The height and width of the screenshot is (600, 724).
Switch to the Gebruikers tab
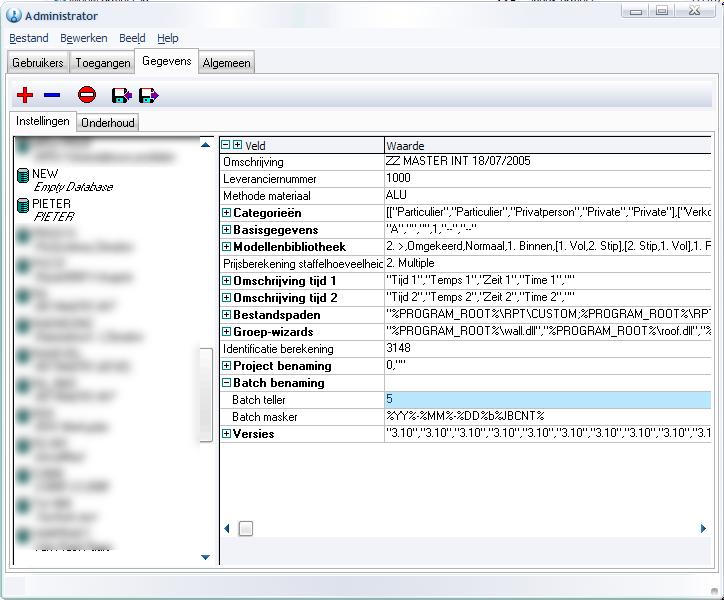pos(38,63)
